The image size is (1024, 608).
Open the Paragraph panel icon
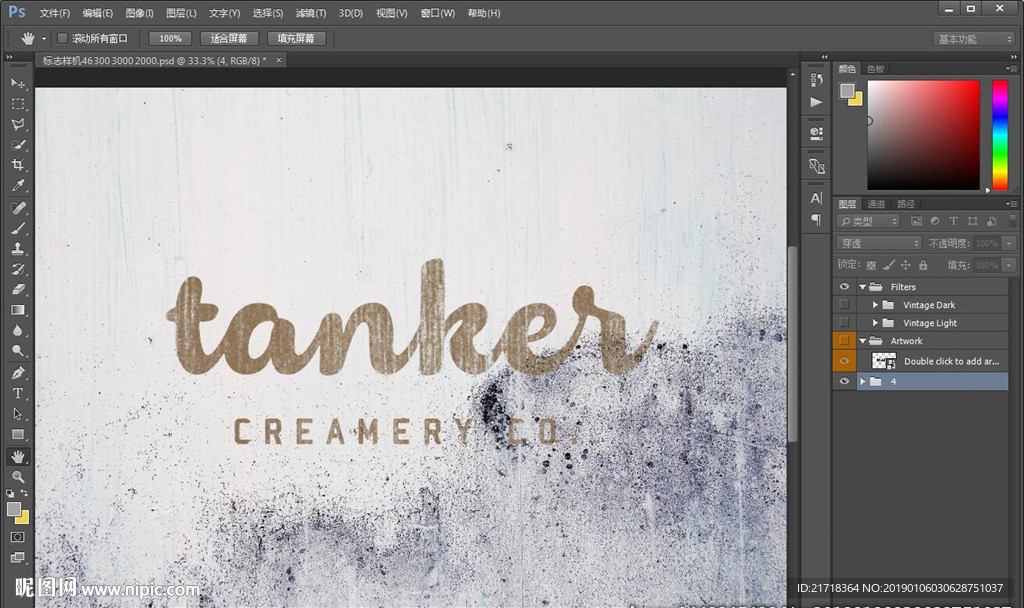pos(816,219)
